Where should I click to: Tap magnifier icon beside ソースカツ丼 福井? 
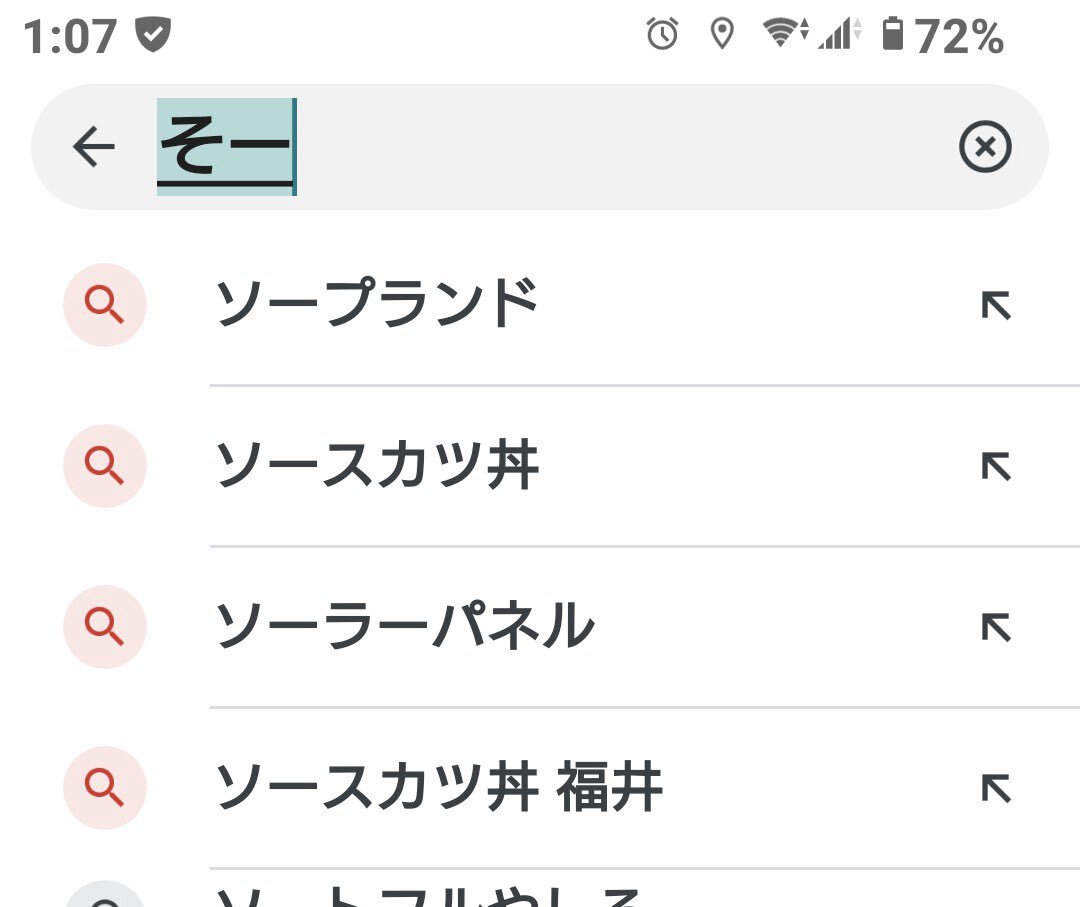[x=105, y=787]
